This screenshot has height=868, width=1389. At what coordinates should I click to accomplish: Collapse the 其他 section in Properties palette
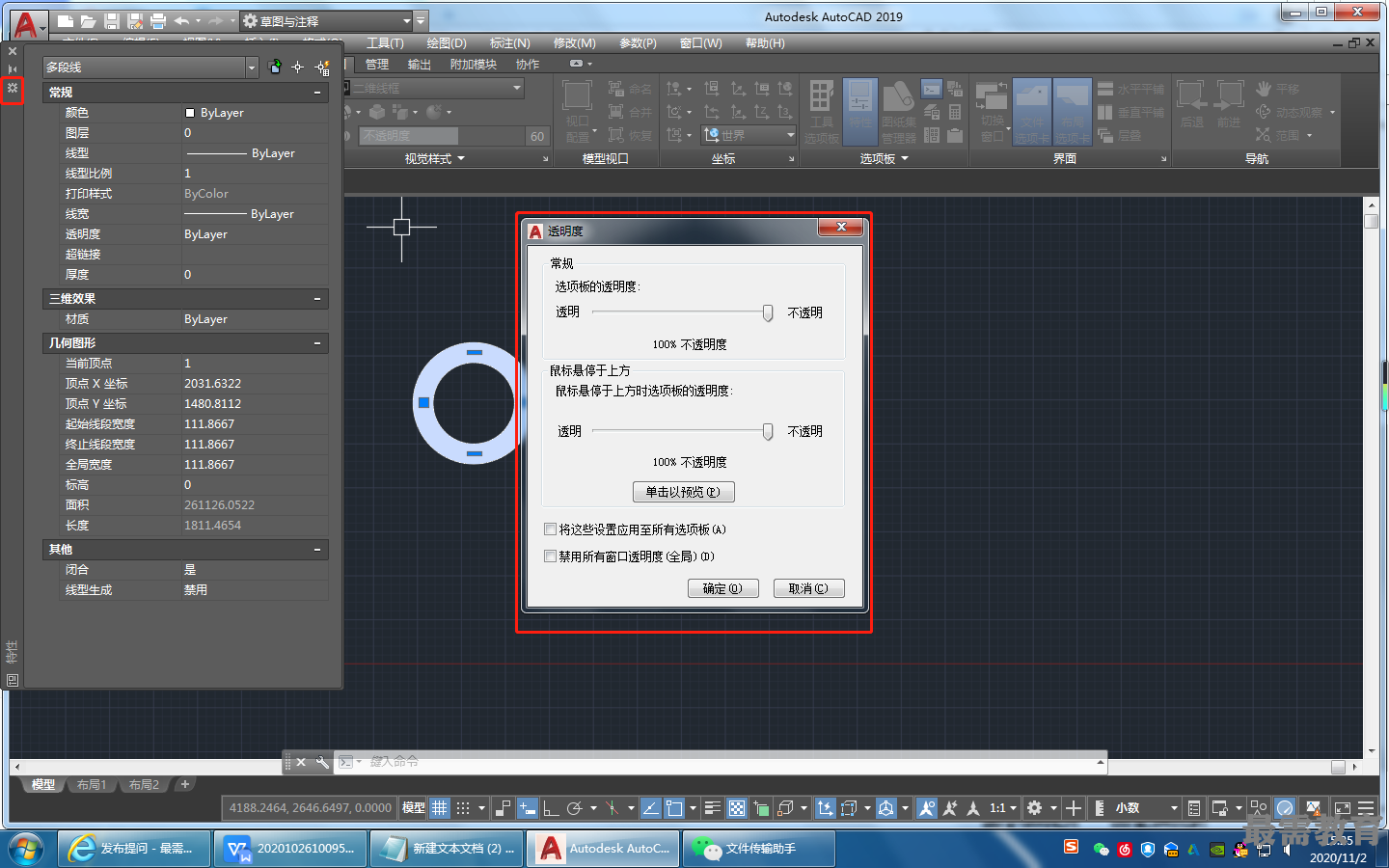point(317,550)
